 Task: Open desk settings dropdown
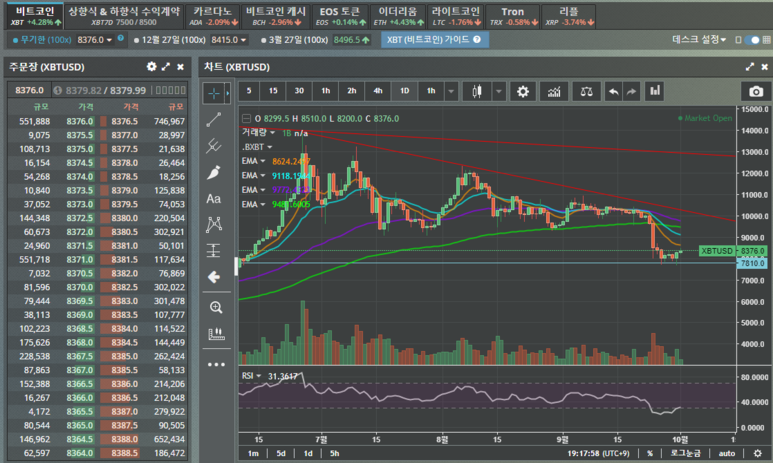coord(699,39)
